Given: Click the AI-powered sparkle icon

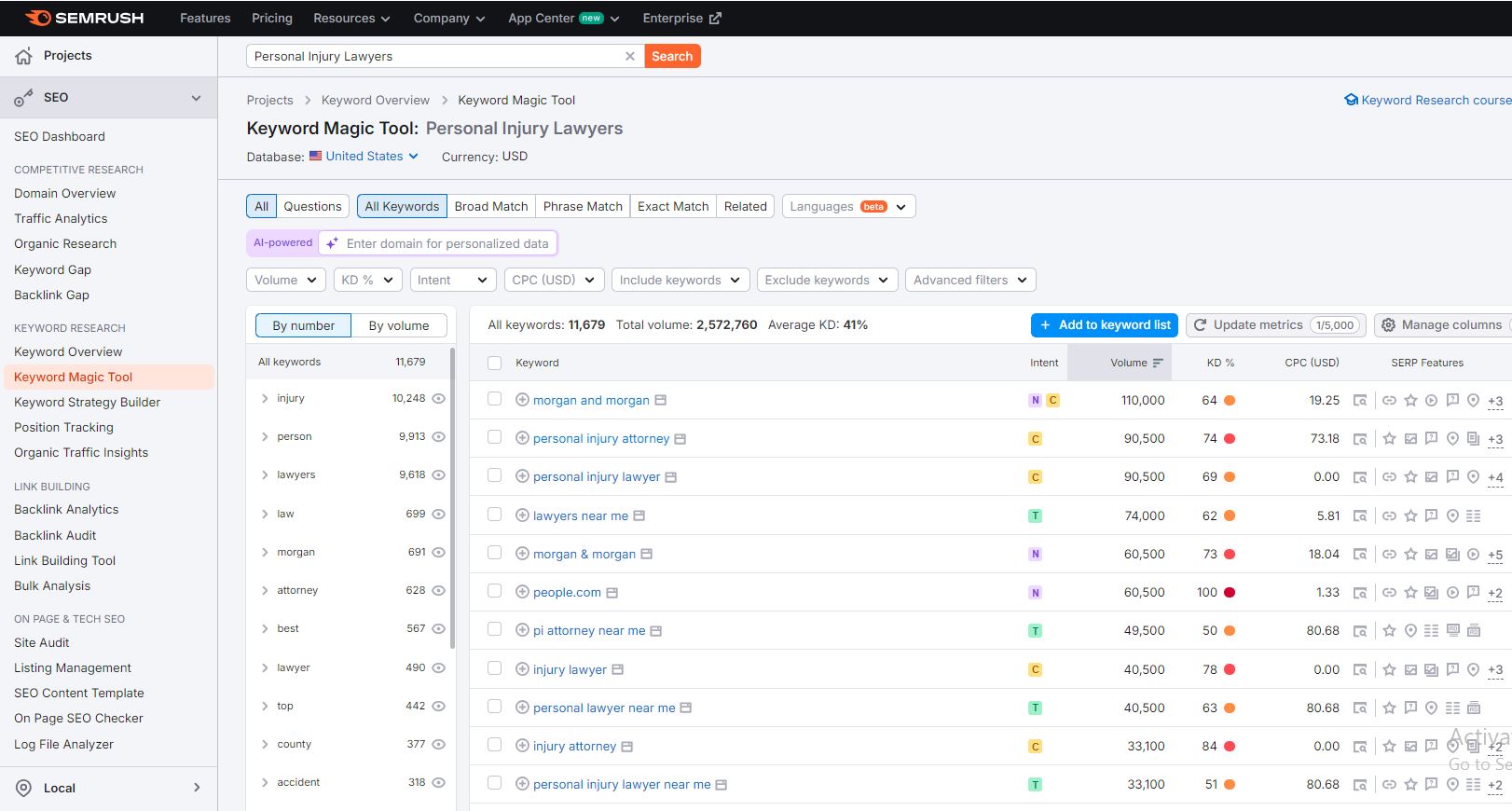Looking at the screenshot, I should coord(332,243).
